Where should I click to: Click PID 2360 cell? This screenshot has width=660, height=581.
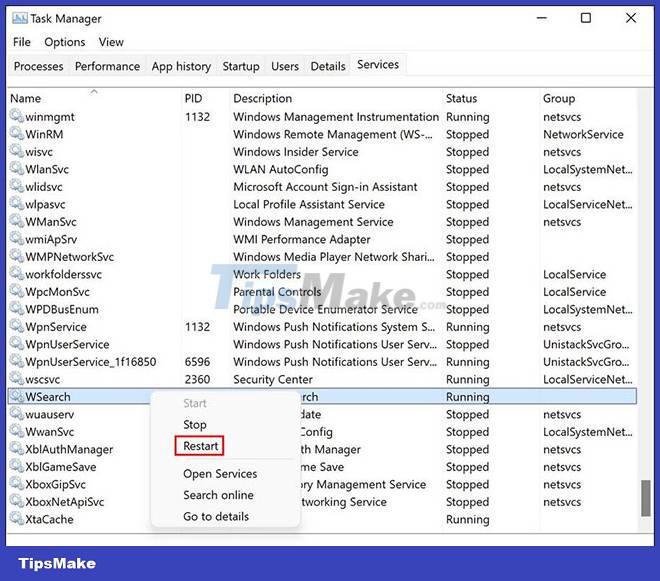click(x=197, y=380)
